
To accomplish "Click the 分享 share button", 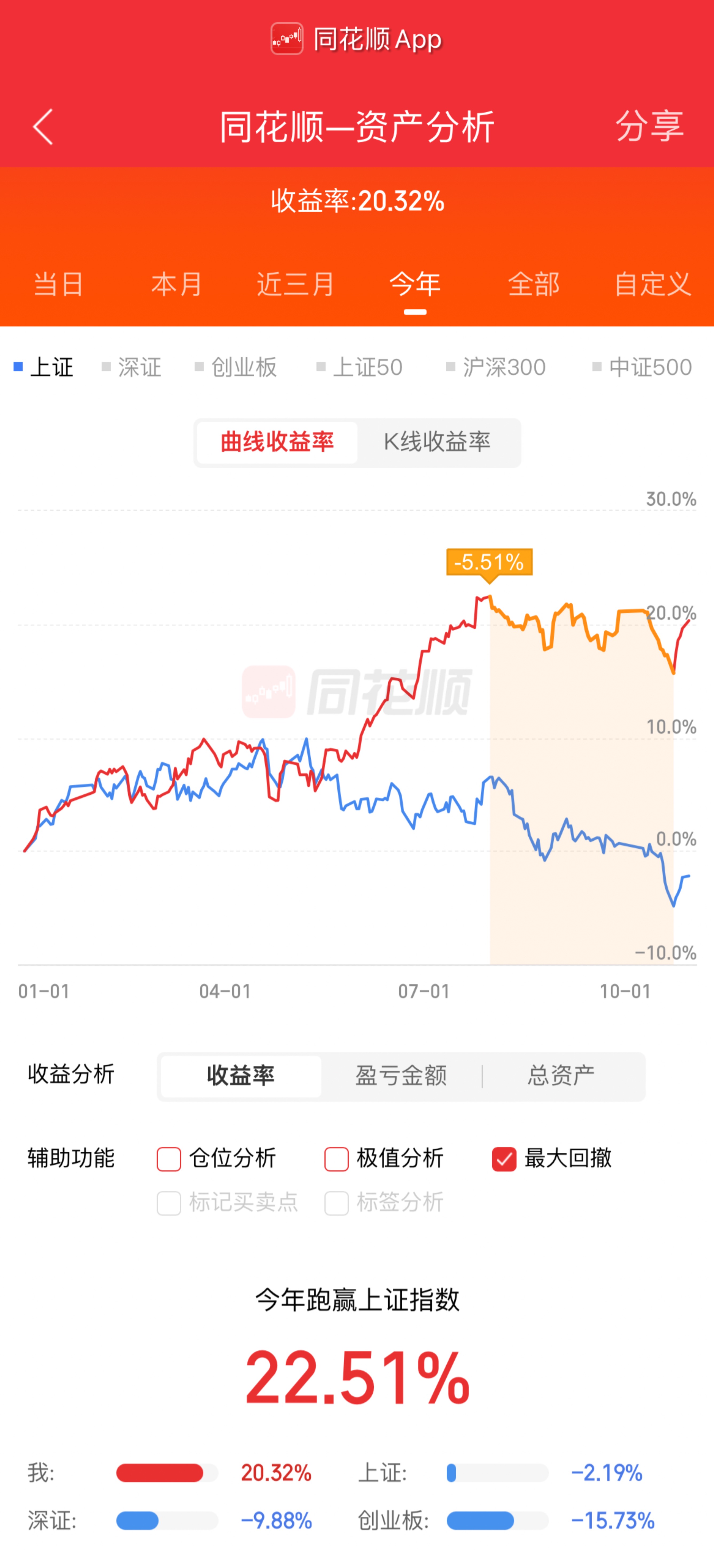I will pyautogui.click(x=649, y=127).
